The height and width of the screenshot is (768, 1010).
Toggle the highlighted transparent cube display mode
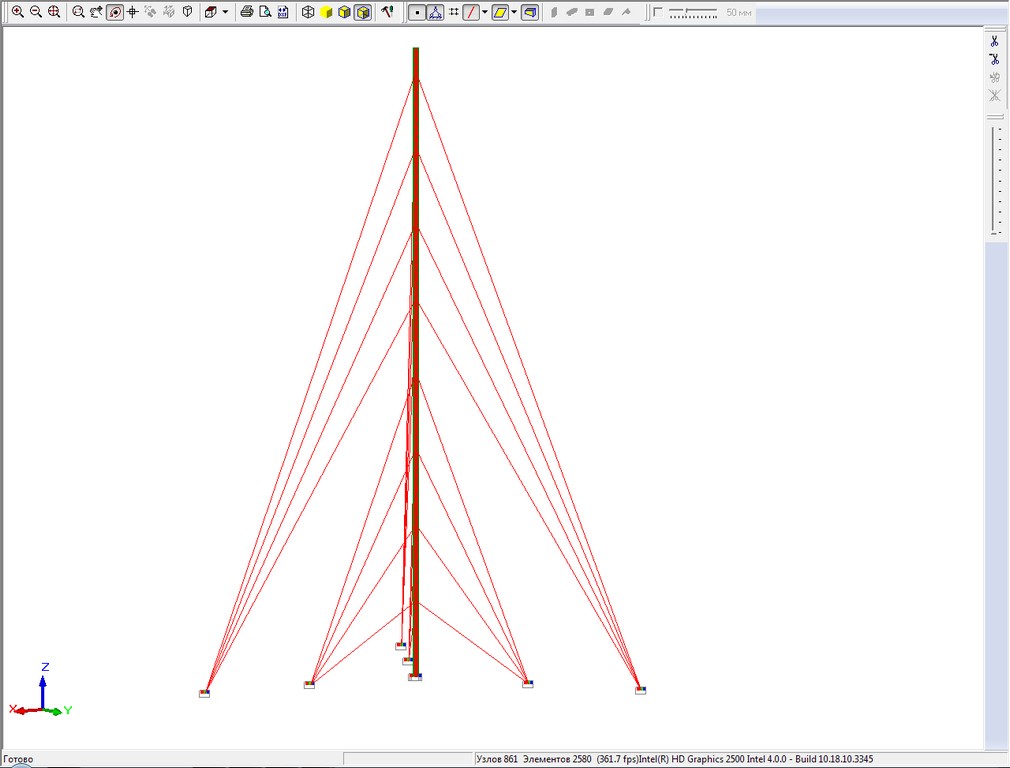363,12
